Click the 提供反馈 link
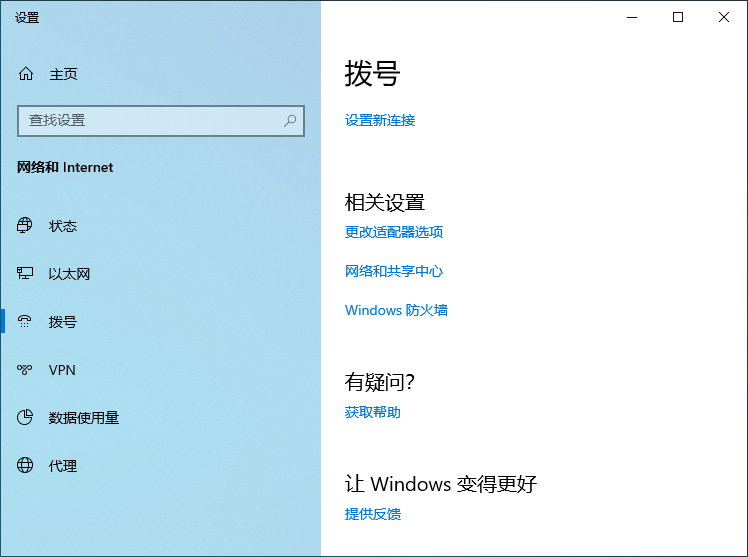Viewport: 748px width, 557px height. coord(373,514)
